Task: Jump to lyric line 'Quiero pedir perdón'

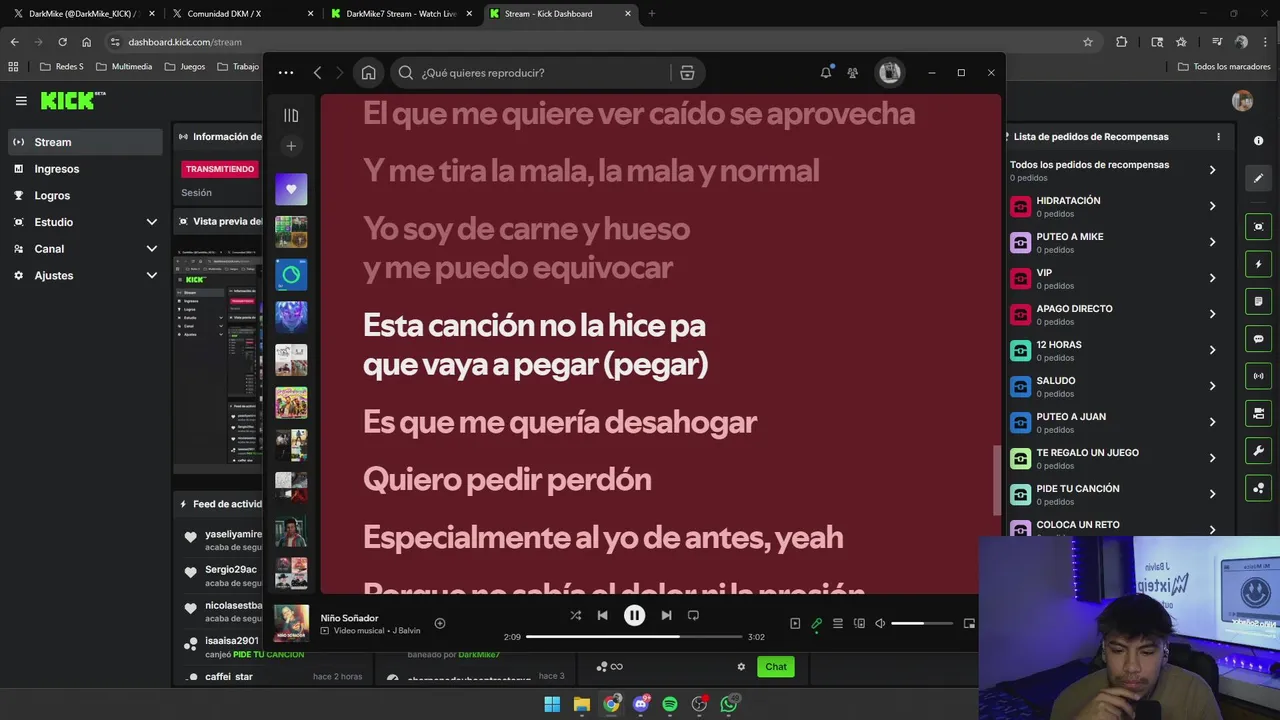Action: (507, 479)
